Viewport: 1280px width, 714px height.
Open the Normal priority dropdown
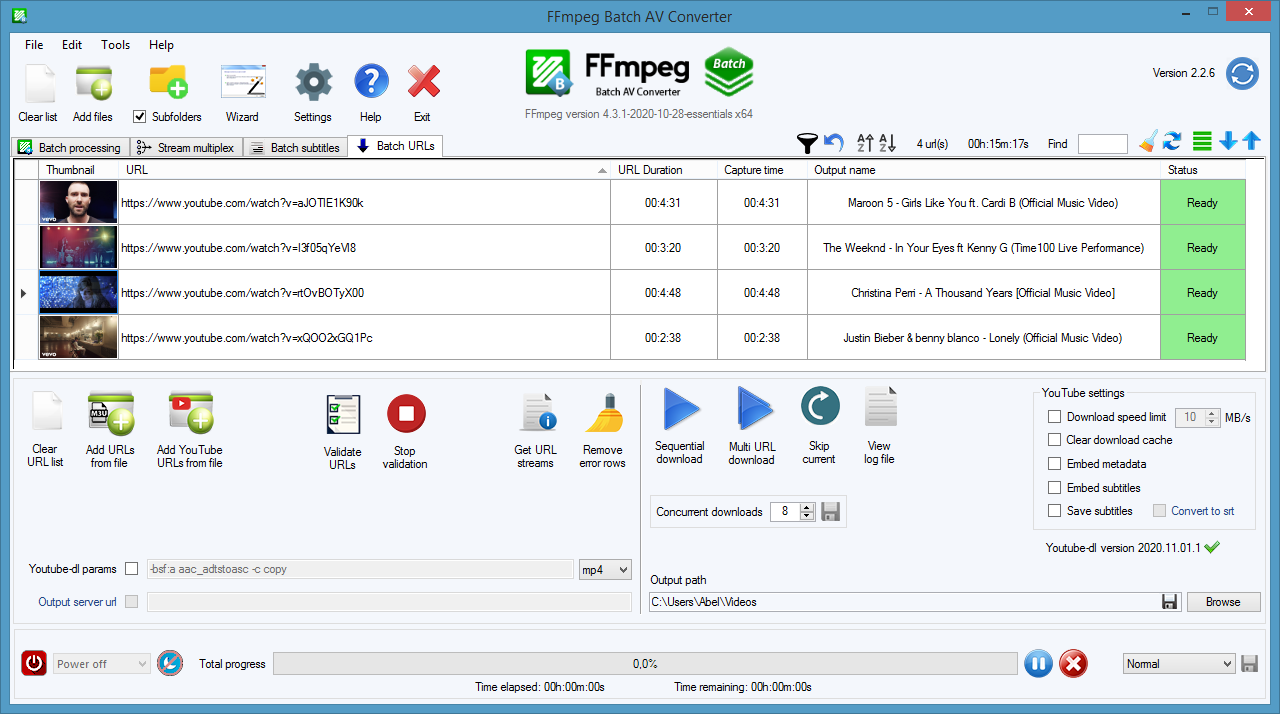point(1179,664)
